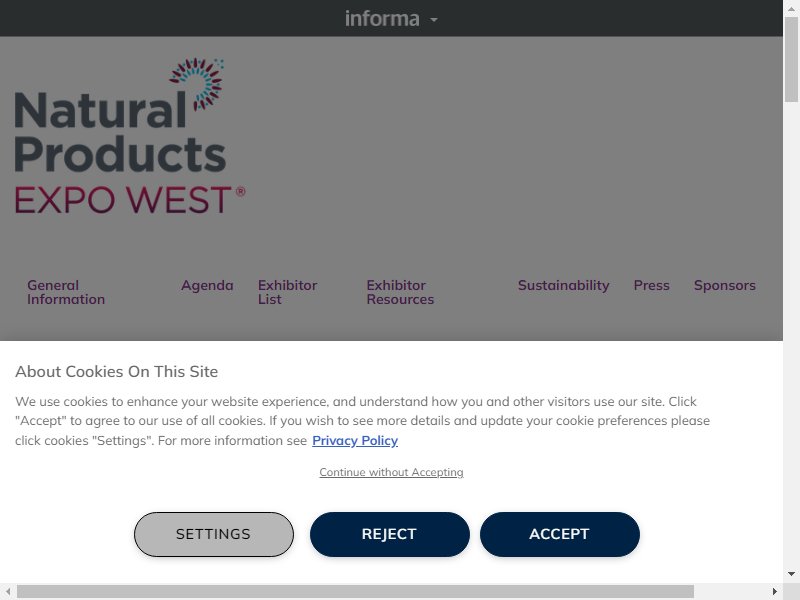
Task: Select the Exhibitor Resources menu item
Action: pos(400,292)
